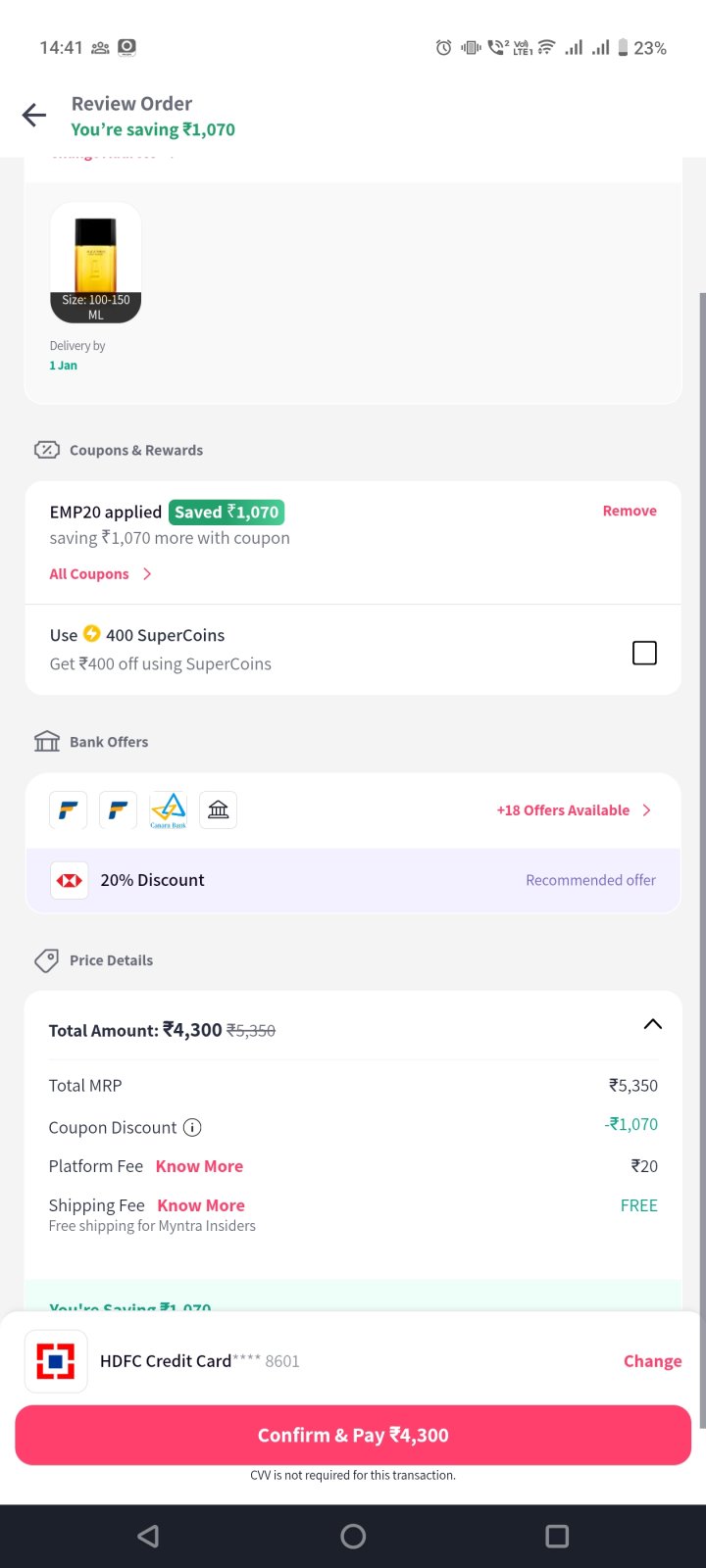This screenshot has height=1568, width=706.
Task: Tap the HDFC Credit Card logo
Action: [x=56, y=1361]
